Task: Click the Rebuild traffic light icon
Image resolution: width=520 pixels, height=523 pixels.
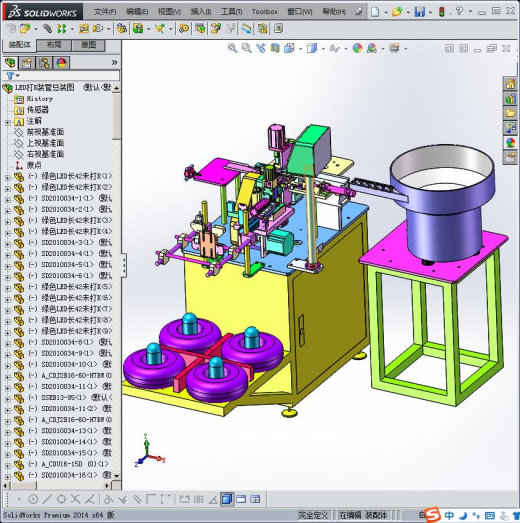Action: pos(442,12)
